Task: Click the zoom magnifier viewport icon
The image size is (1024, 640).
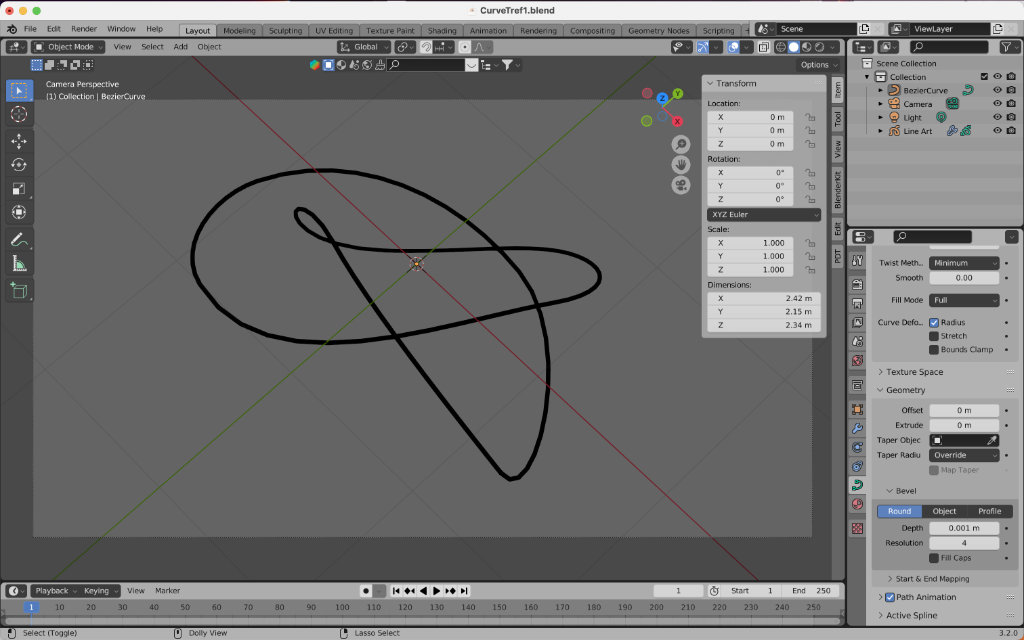Action: 681,144
